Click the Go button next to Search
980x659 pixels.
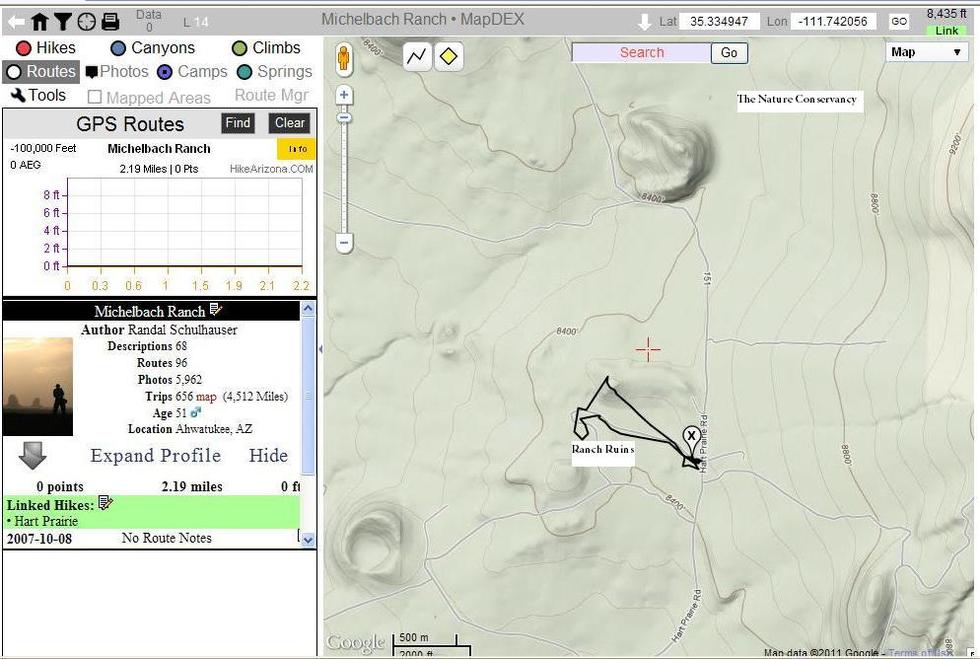coord(729,53)
